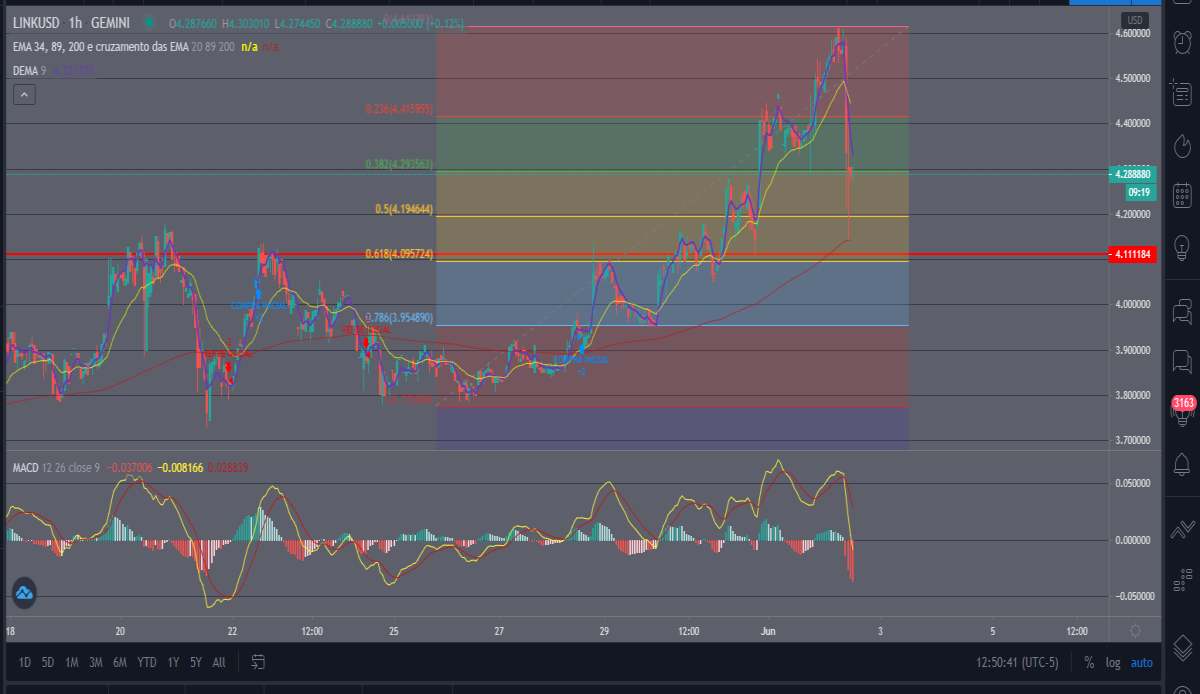Screen dimensions: 1200x694
Task: Click the 0.5(4.194644) Fibonacci level label
Action: click(403, 210)
